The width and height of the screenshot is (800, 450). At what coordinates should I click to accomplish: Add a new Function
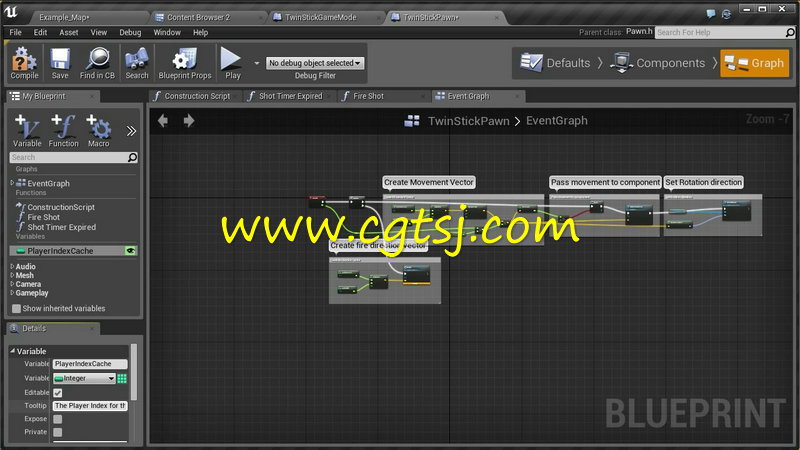pyautogui.click(x=63, y=131)
